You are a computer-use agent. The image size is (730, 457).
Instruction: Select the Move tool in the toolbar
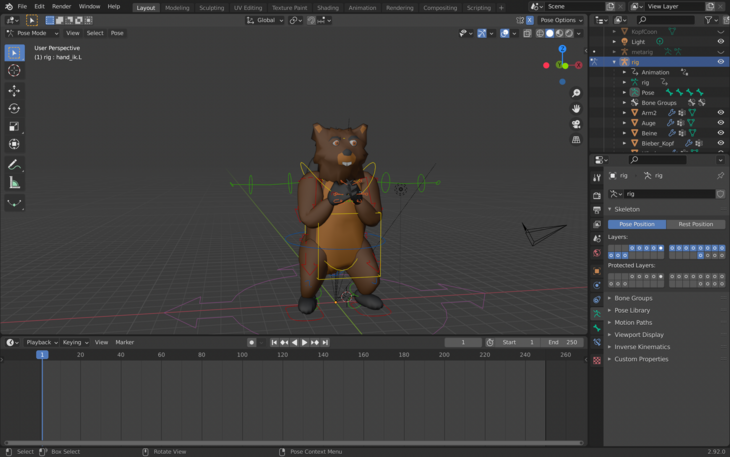14,90
